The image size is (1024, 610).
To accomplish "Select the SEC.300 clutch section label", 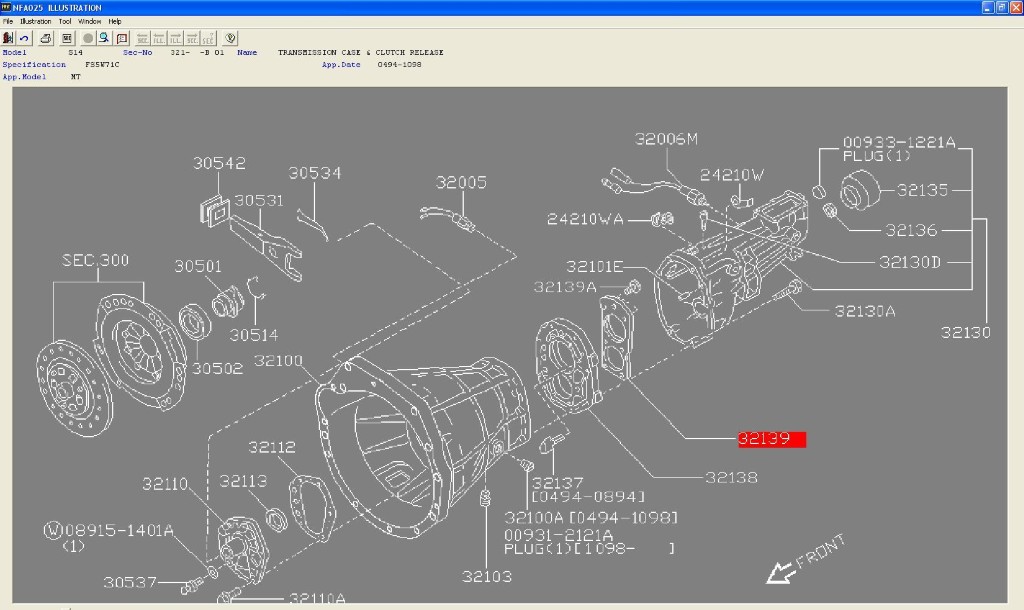I will (x=94, y=261).
